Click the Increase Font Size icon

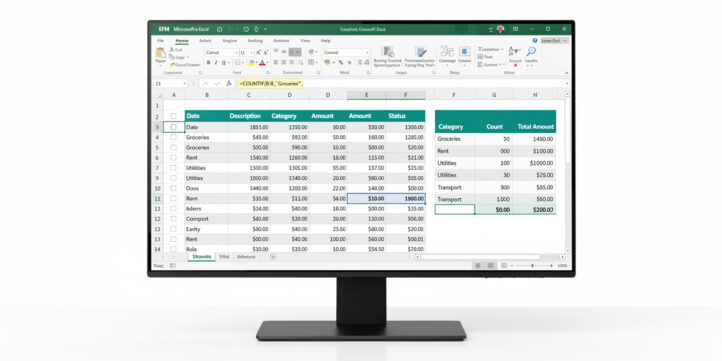click(259, 52)
